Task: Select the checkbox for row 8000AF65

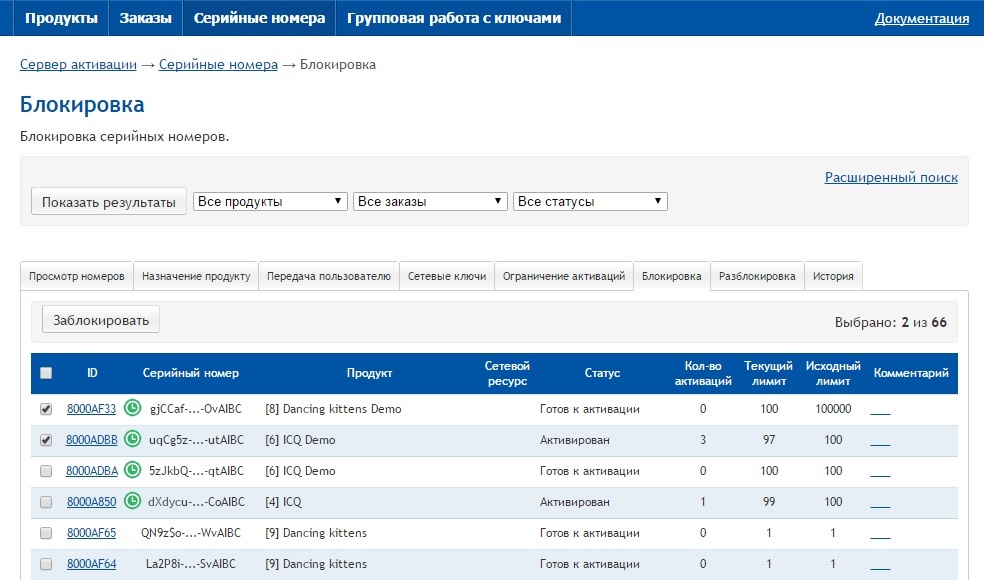Action: (45, 533)
